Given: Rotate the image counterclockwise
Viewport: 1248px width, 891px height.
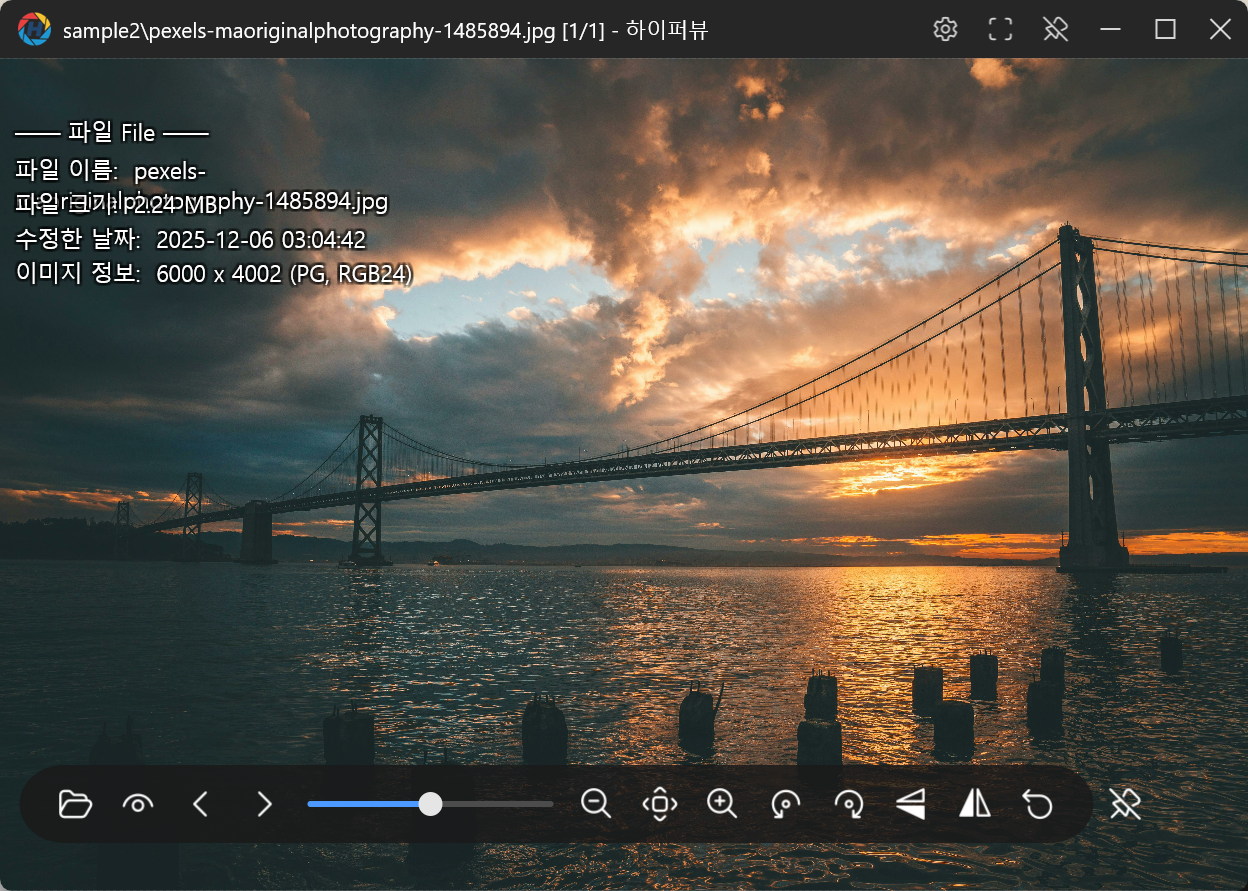Looking at the screenshot, I should pyautogui.click(x=785, y=804).
